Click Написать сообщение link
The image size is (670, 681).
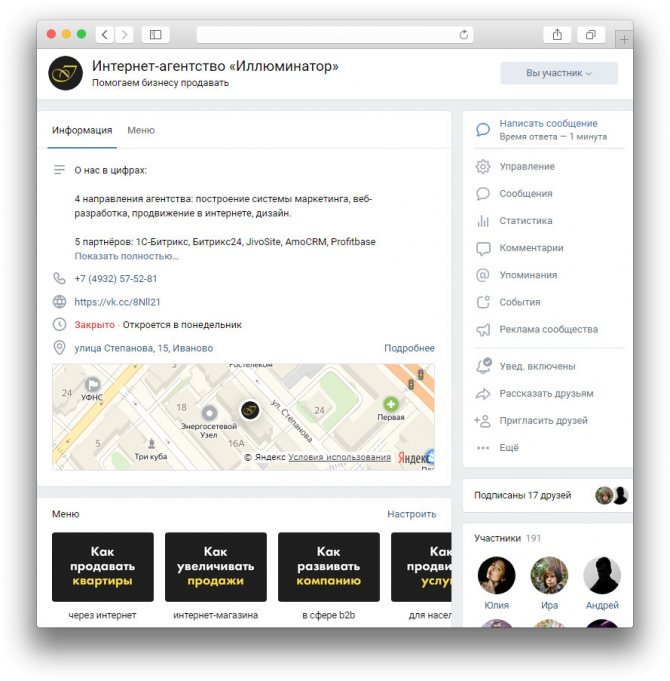(548, 123)
